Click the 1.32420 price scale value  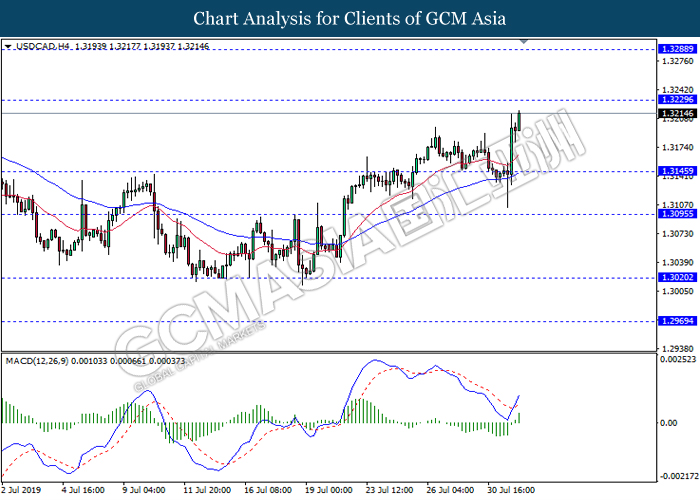click(x=678, y=90)
